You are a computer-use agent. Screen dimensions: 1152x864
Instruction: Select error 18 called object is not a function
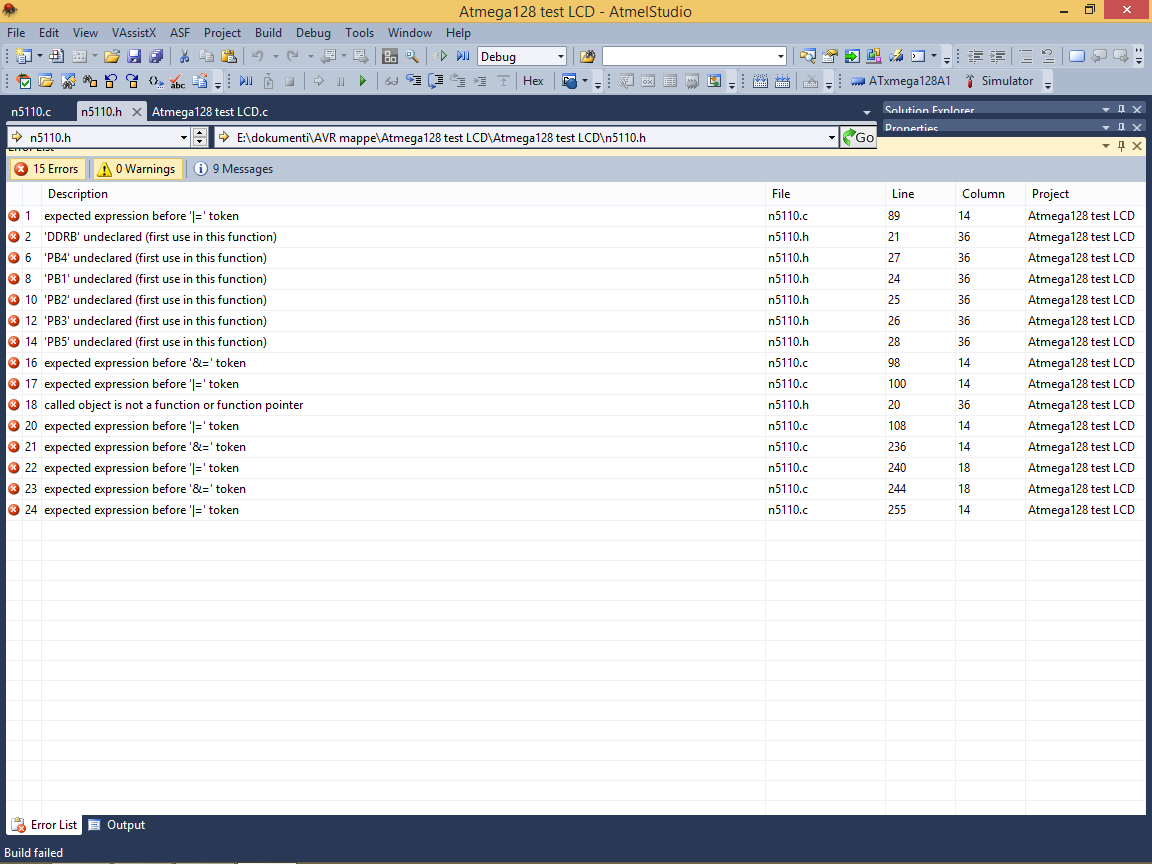click(575, 405)
